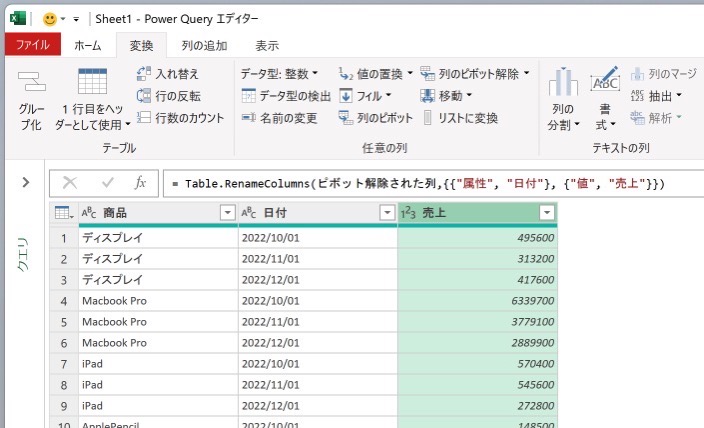Expand the 1行目をヘッダーとして使用 dropdown arrow

(128, 124)
